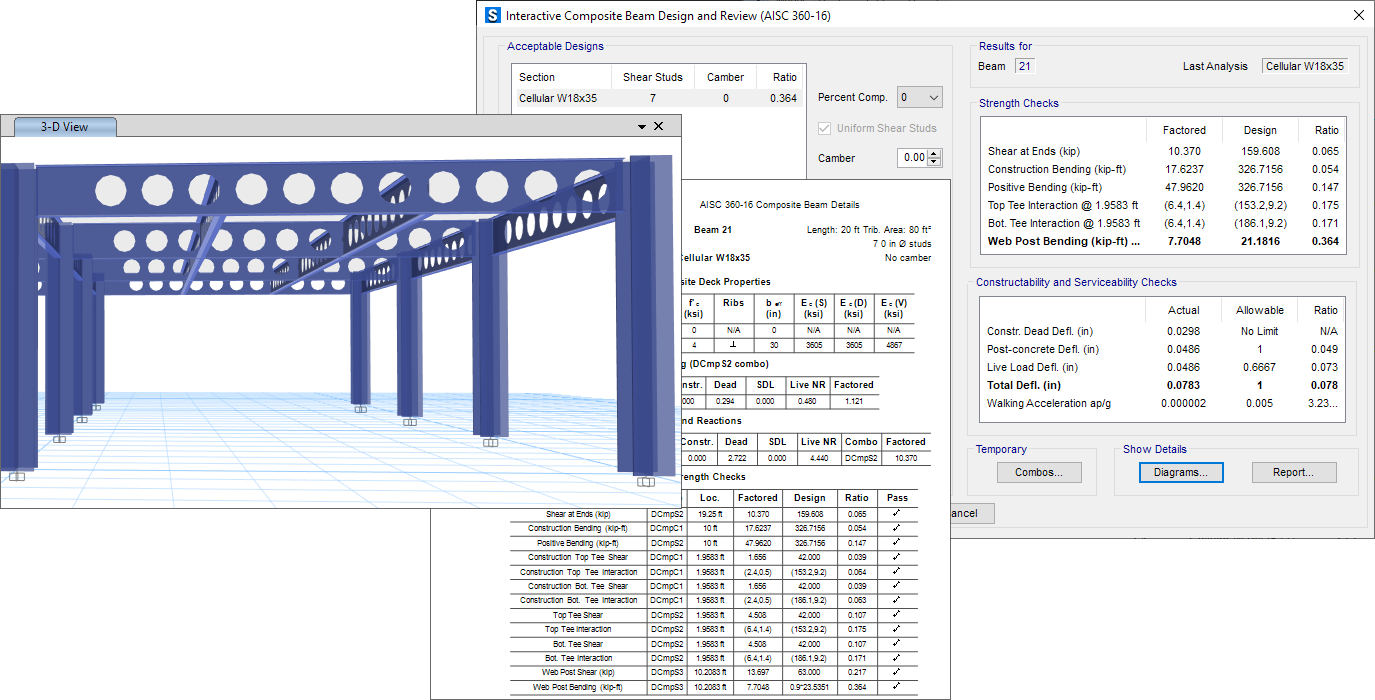Close the 3-D View panel
The image size is (1375, 700).
coord(658,127)
